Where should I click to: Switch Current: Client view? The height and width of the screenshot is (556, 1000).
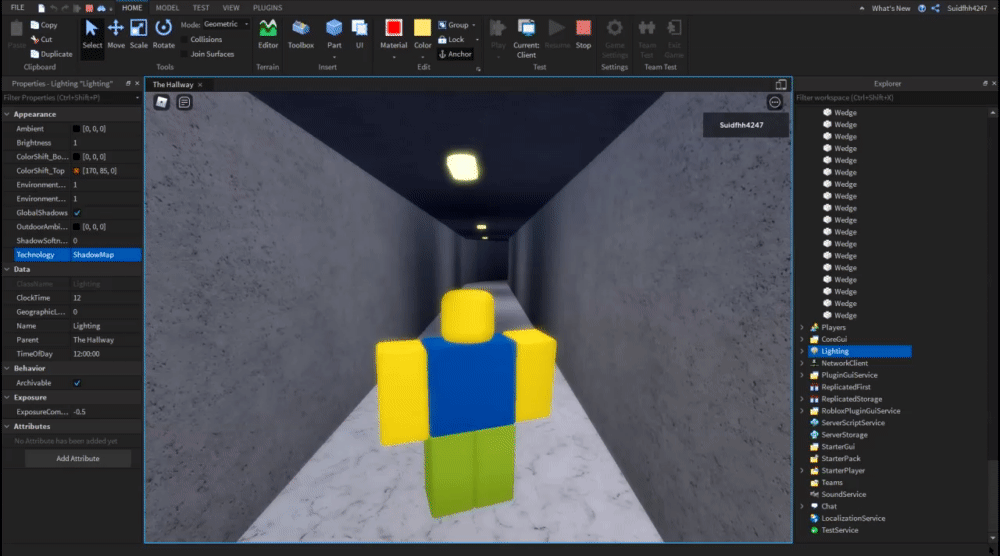[526, 38]
